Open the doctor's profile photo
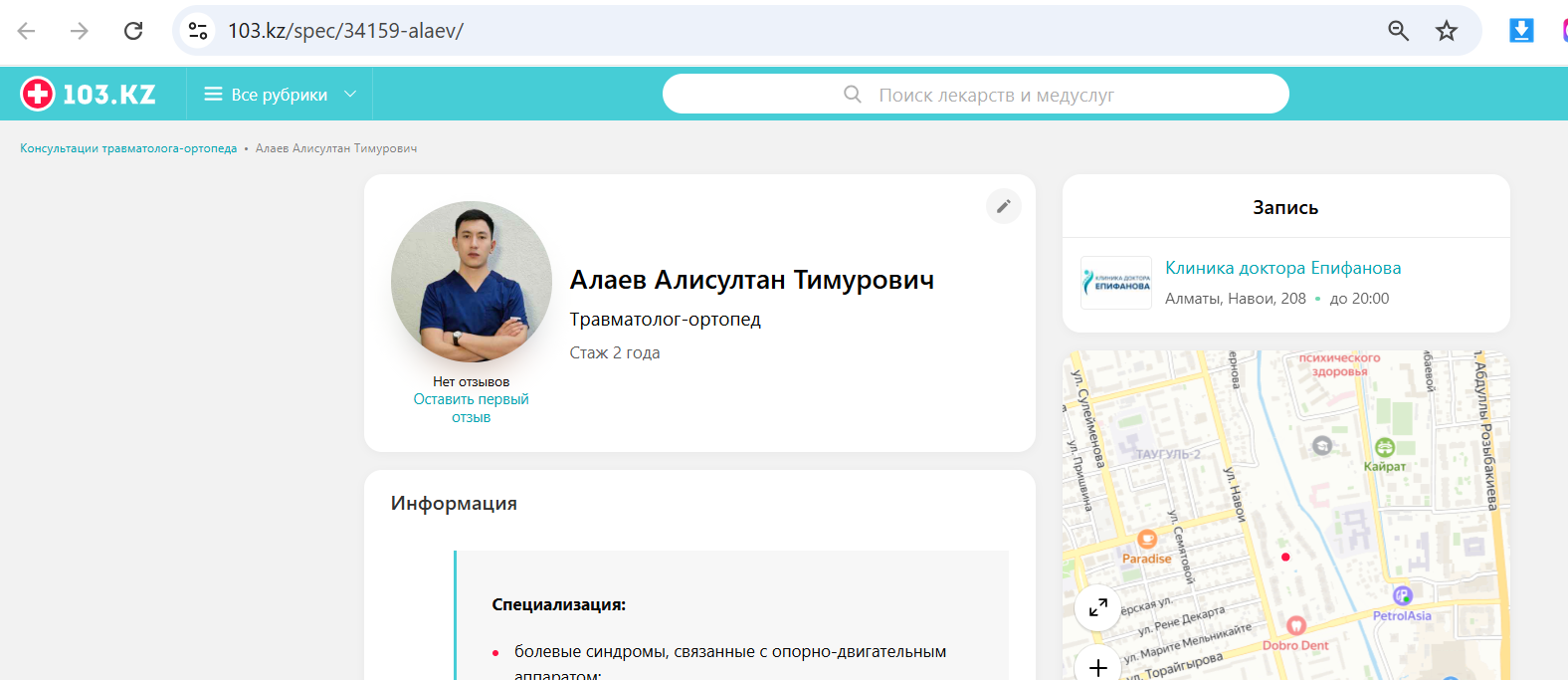The image size is (1568, 680). click(472, 282)
